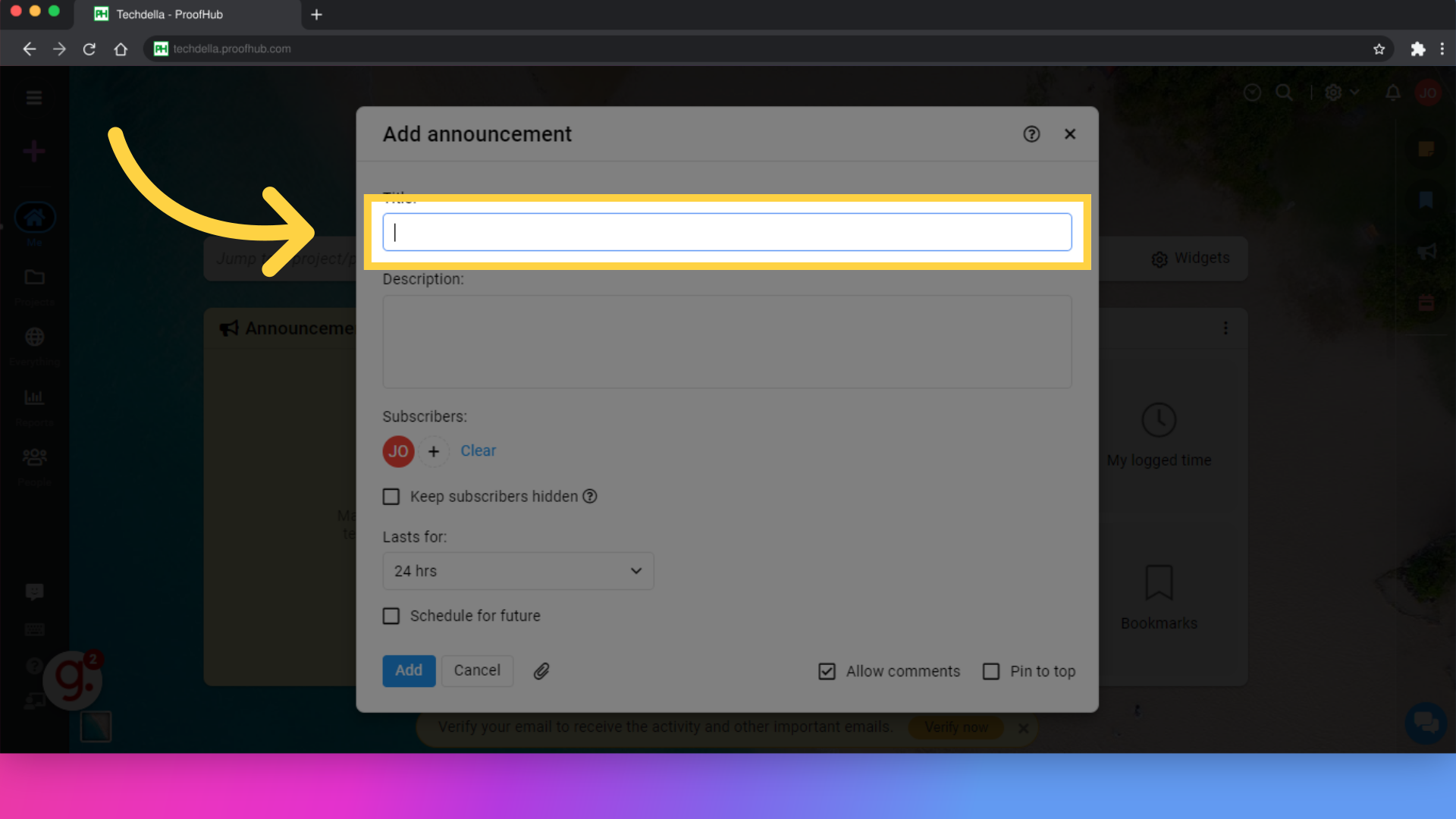Click the Add button to submit
1456x819 pixels.
click(408, 670)
